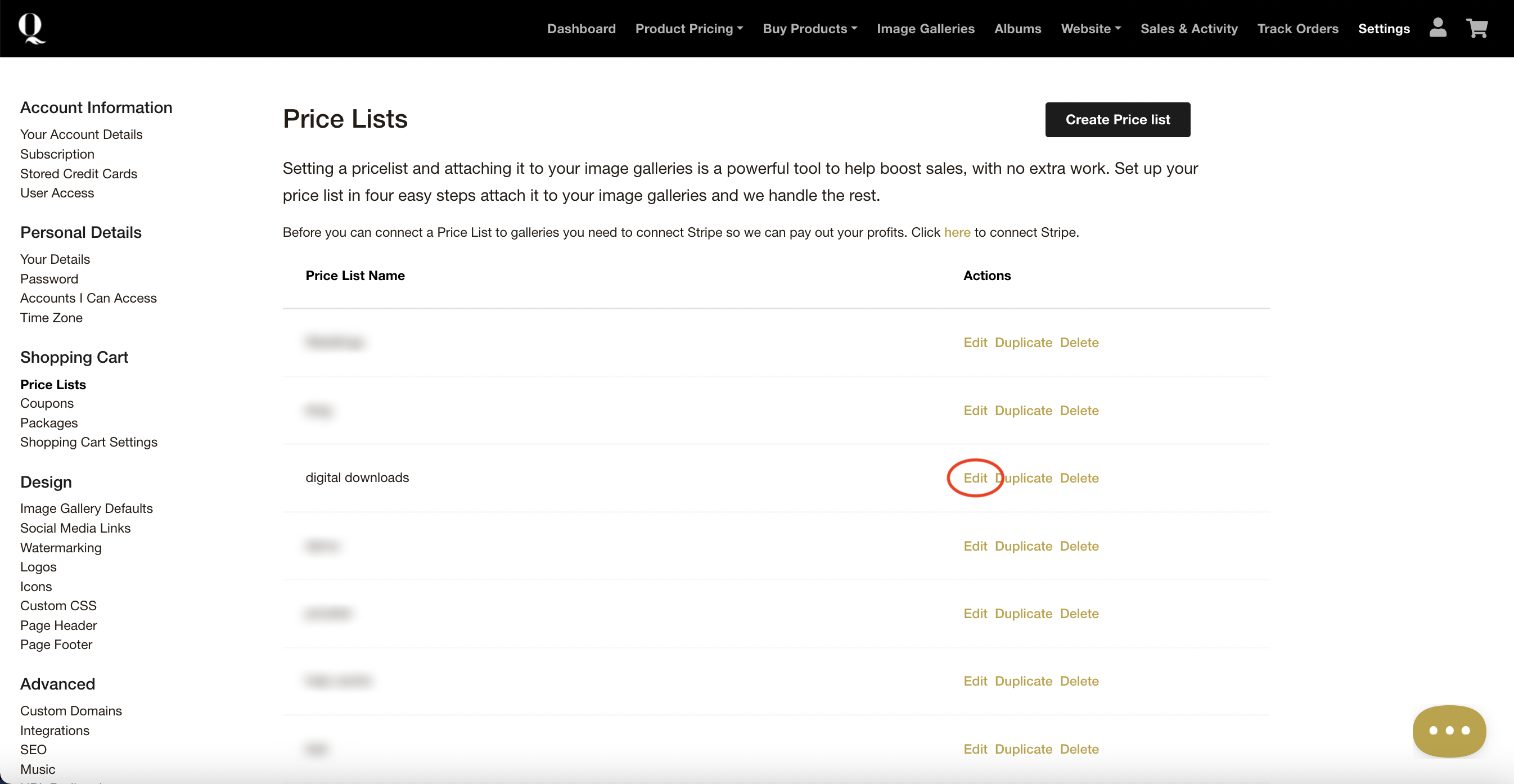1514x784 pixels.
Task: Open the user account profile icon
Action: [1438, 28]
